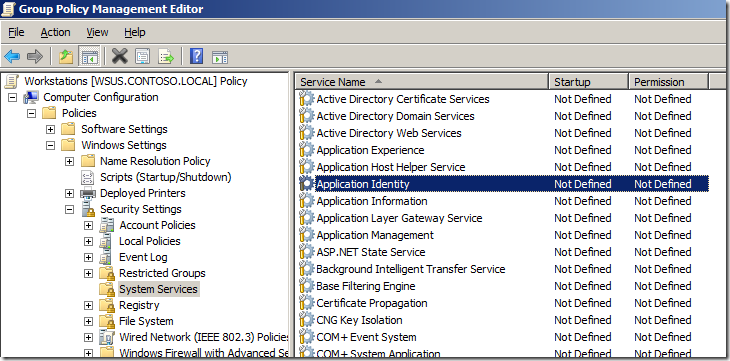Select Base Filtering Engine service row

pos(503,286)
